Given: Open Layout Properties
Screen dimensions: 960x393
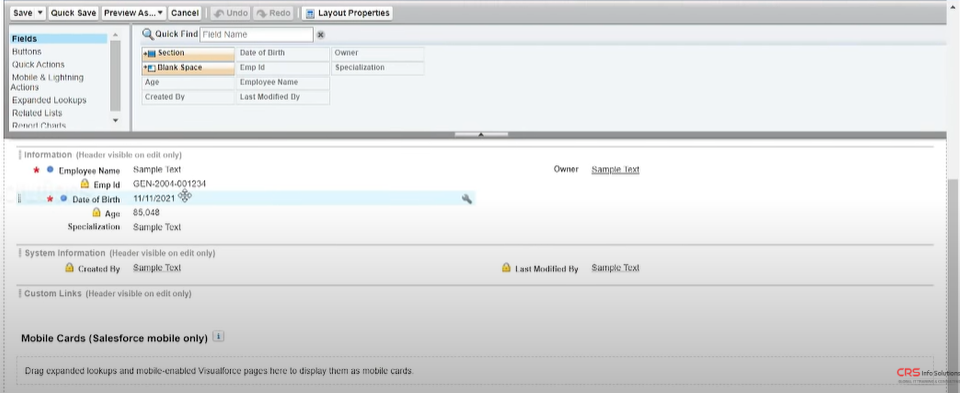Looking at the screenshot, I should click(347, 13).
